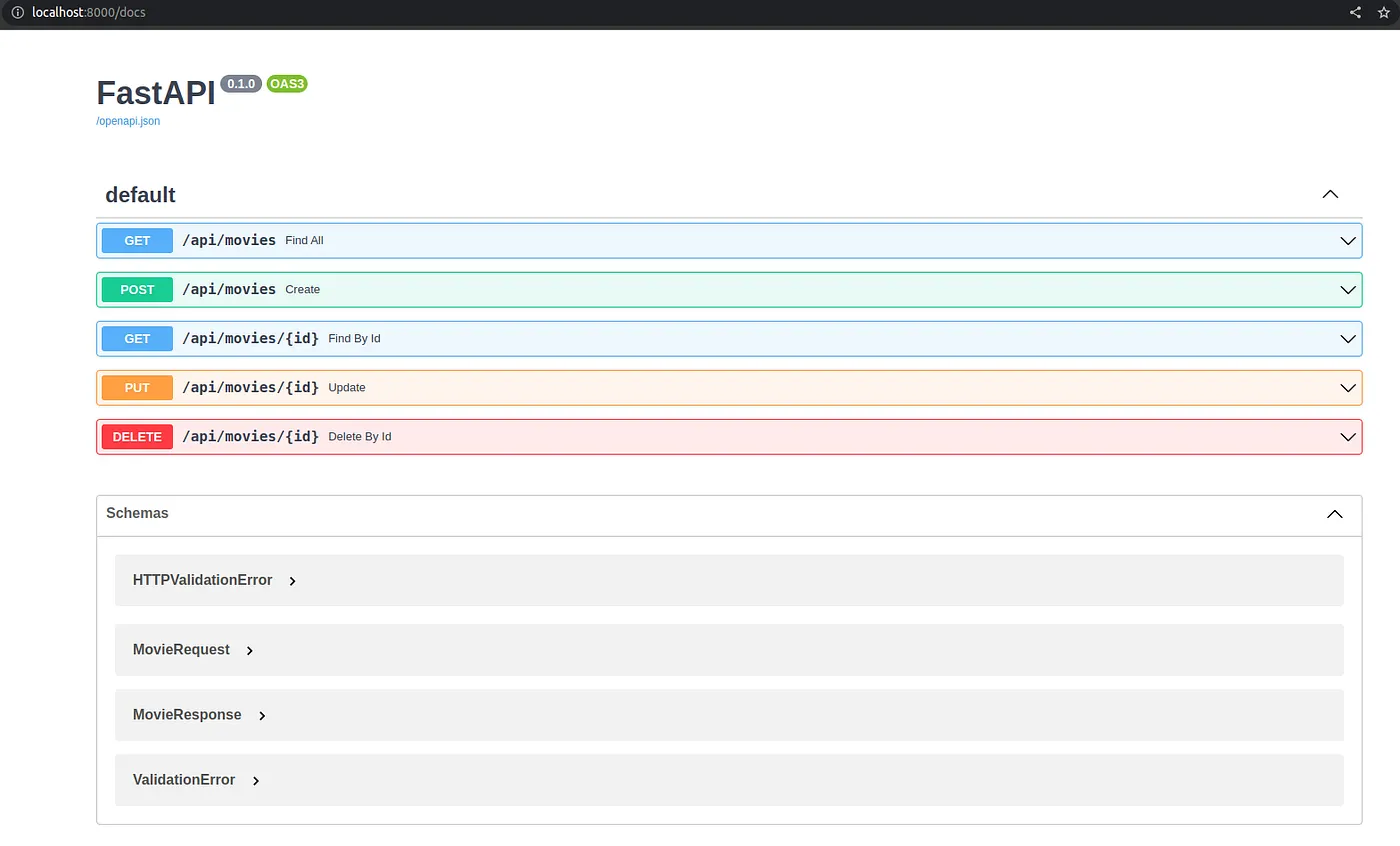Screen dimensions: 1400x846
Task: Expand GET /api/movies Find All arrow
Action: [1348, 240]
